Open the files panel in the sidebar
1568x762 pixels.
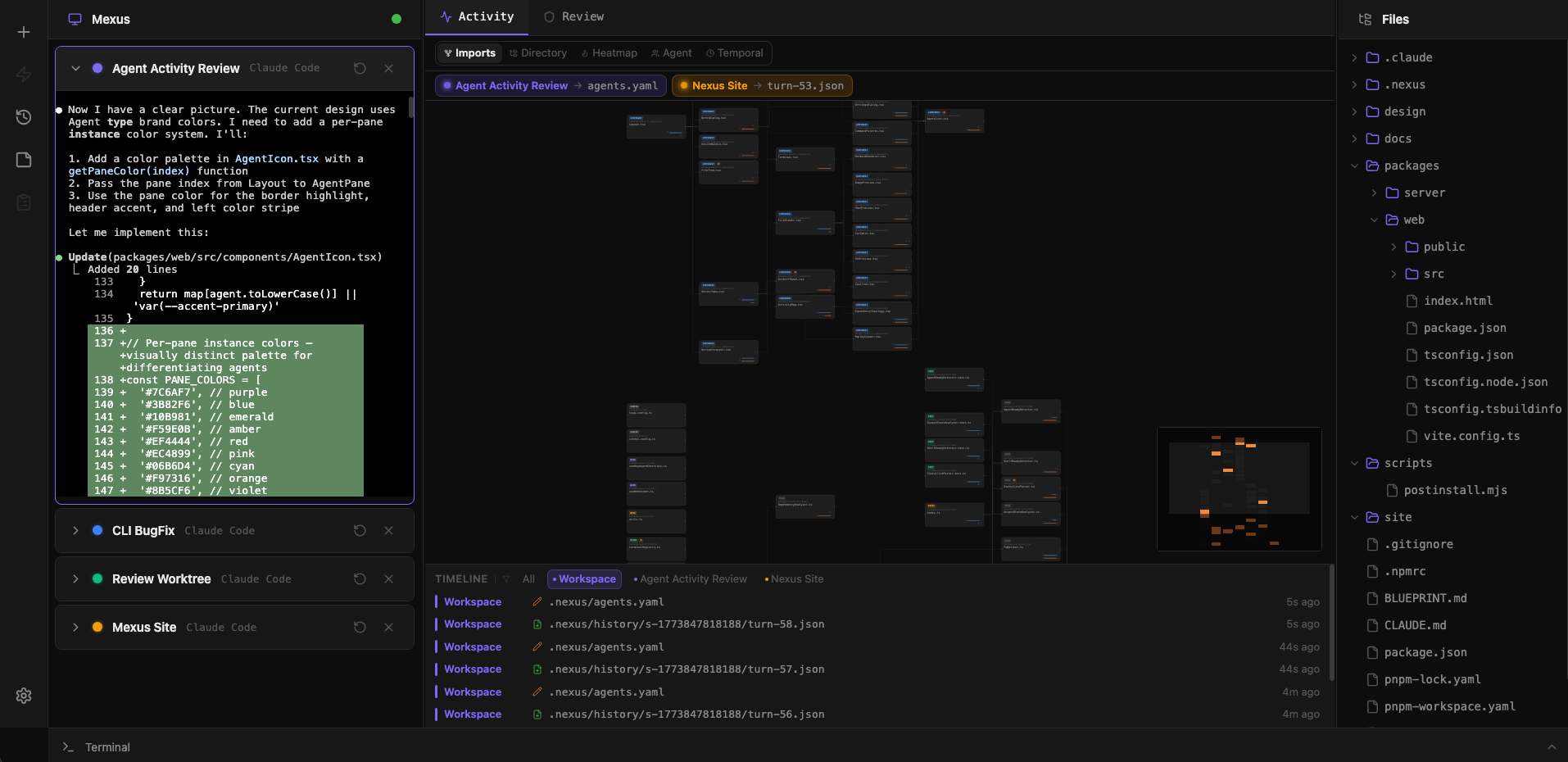(23, 160)
